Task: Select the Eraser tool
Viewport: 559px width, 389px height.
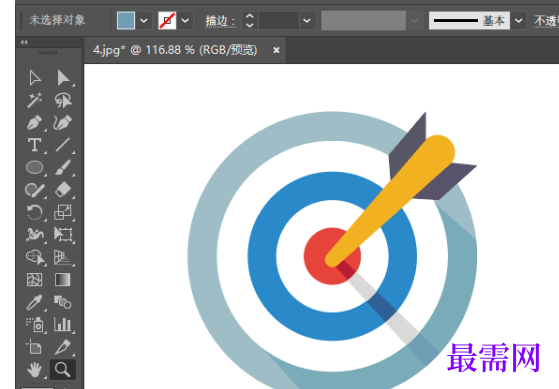Action: 63,190
